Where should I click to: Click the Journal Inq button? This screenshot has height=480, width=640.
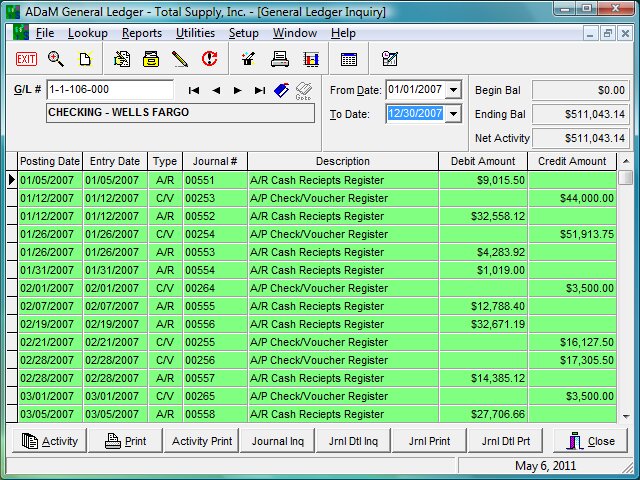coord(278,441)
